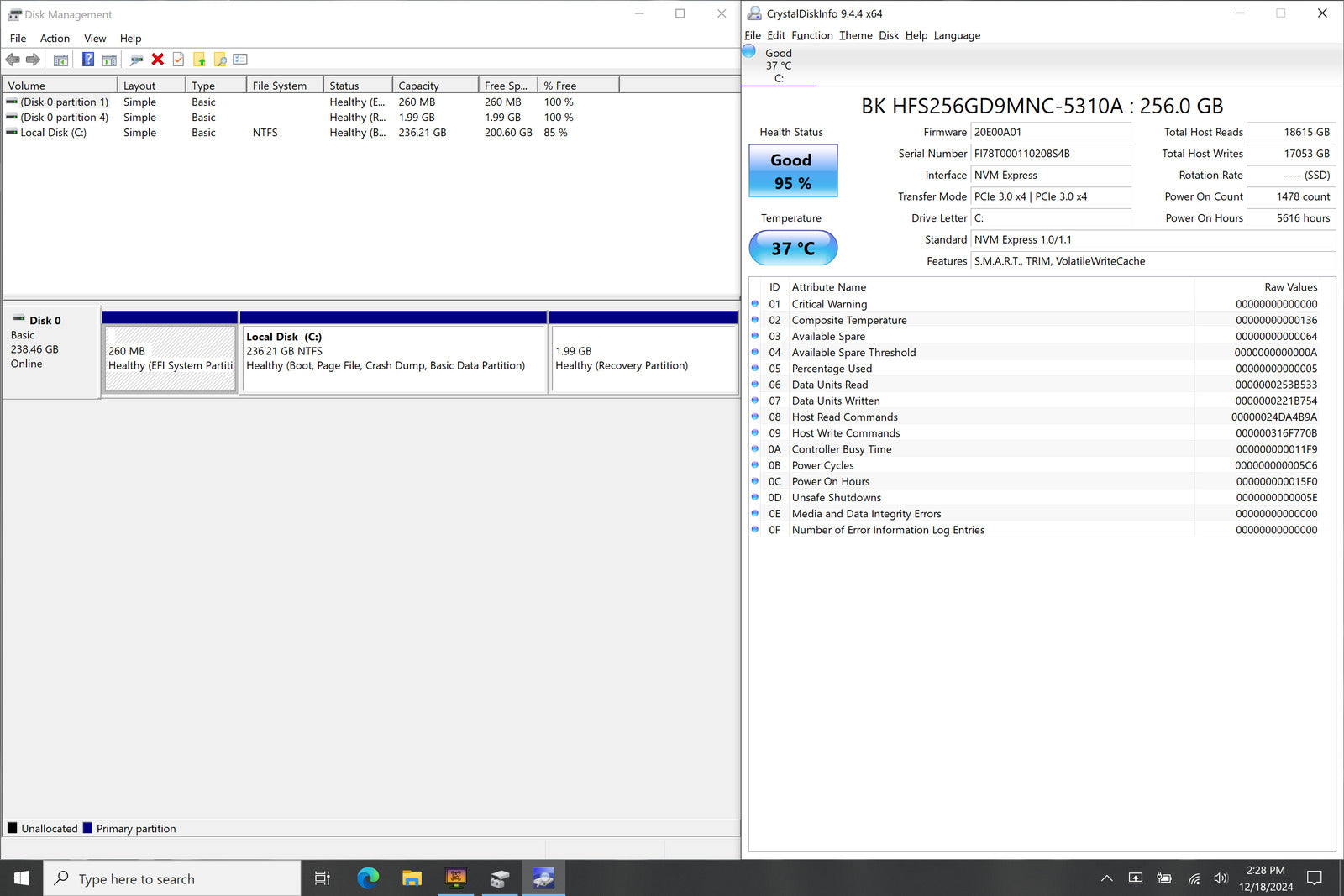1344x896 pixels.
Task: Click the Firmware field 20E00A01
Action: (1051, 132)
